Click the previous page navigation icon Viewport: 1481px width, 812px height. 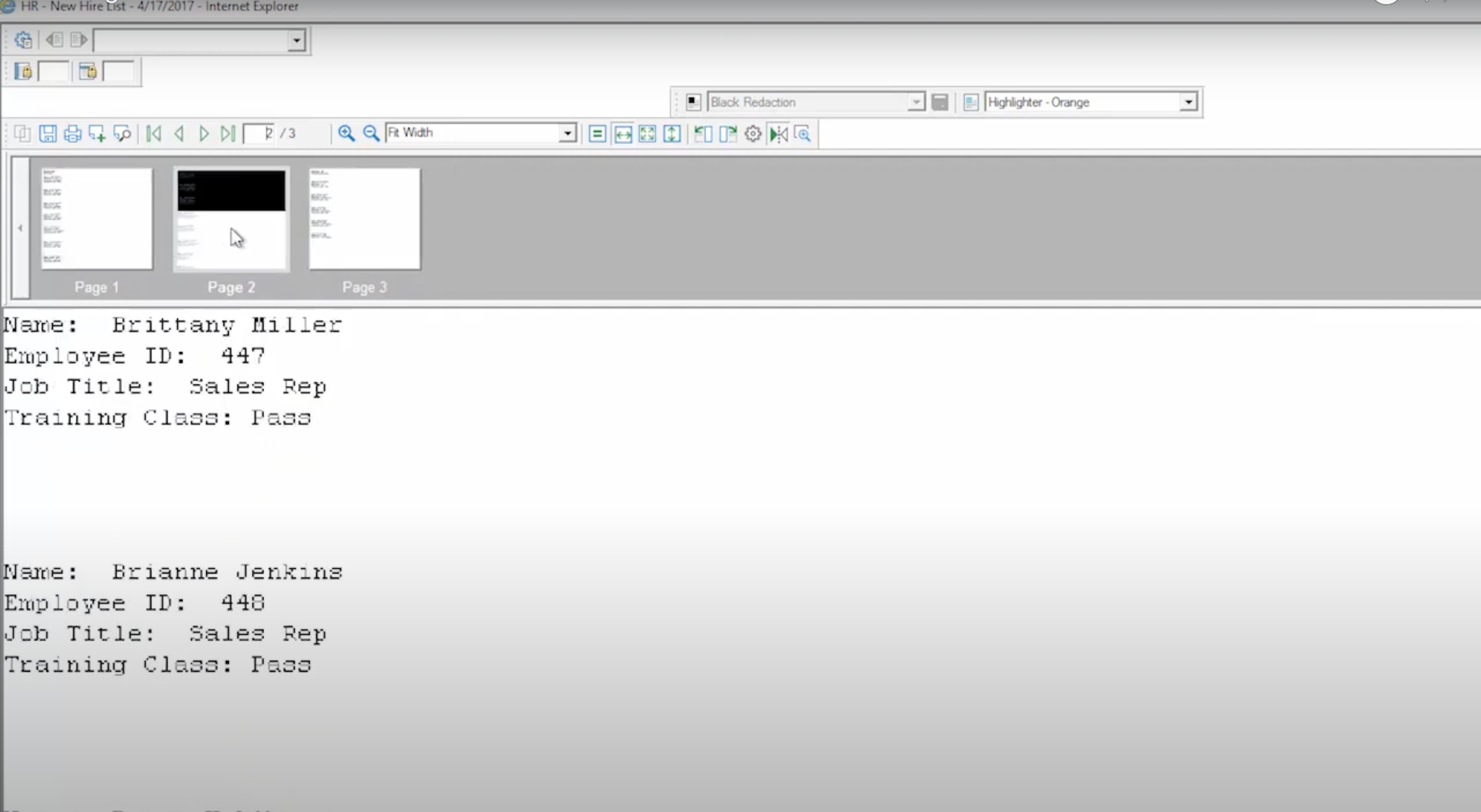click(x=179, y=133)
